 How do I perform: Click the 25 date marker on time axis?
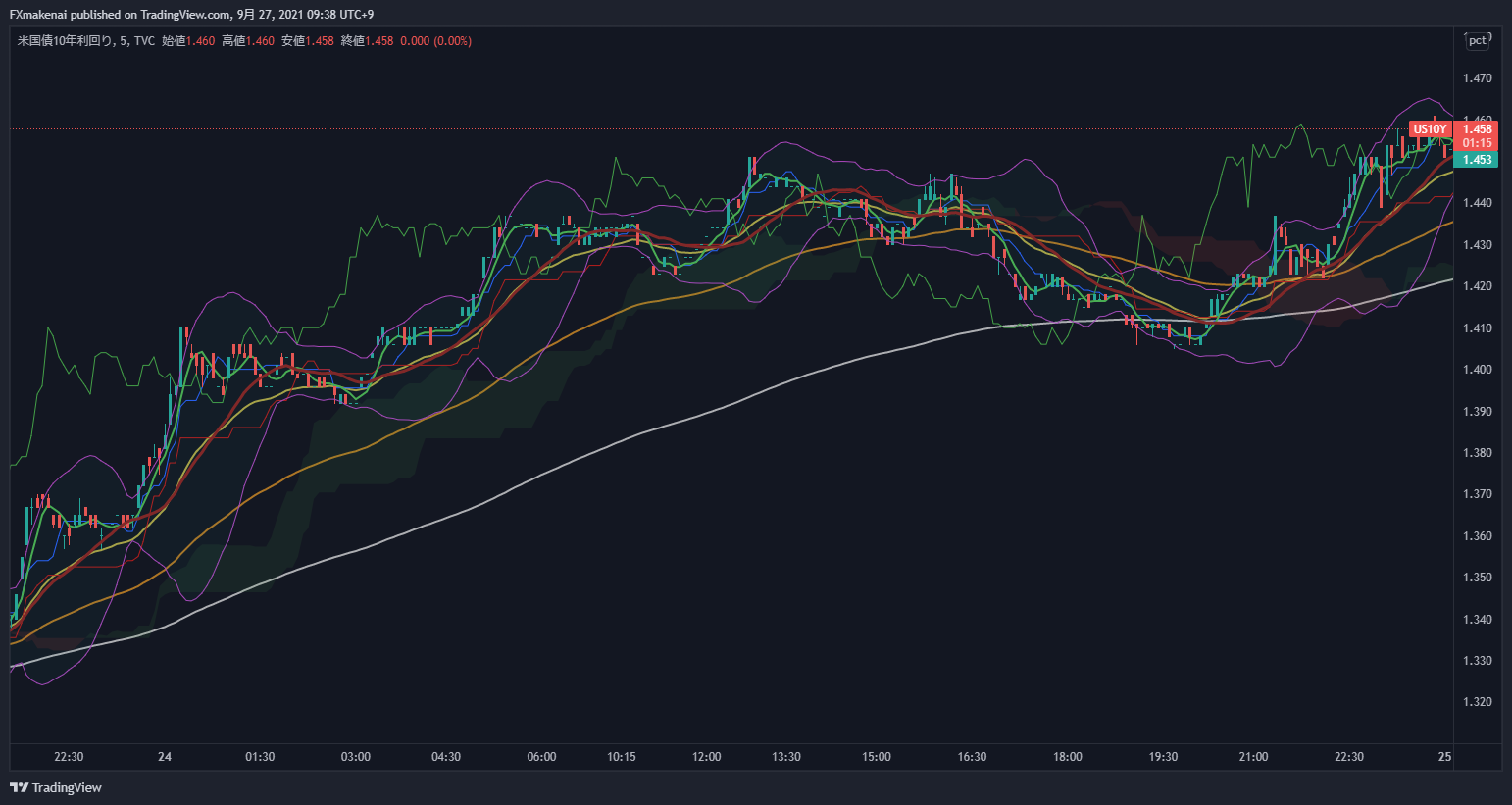tap(1444, 757)
